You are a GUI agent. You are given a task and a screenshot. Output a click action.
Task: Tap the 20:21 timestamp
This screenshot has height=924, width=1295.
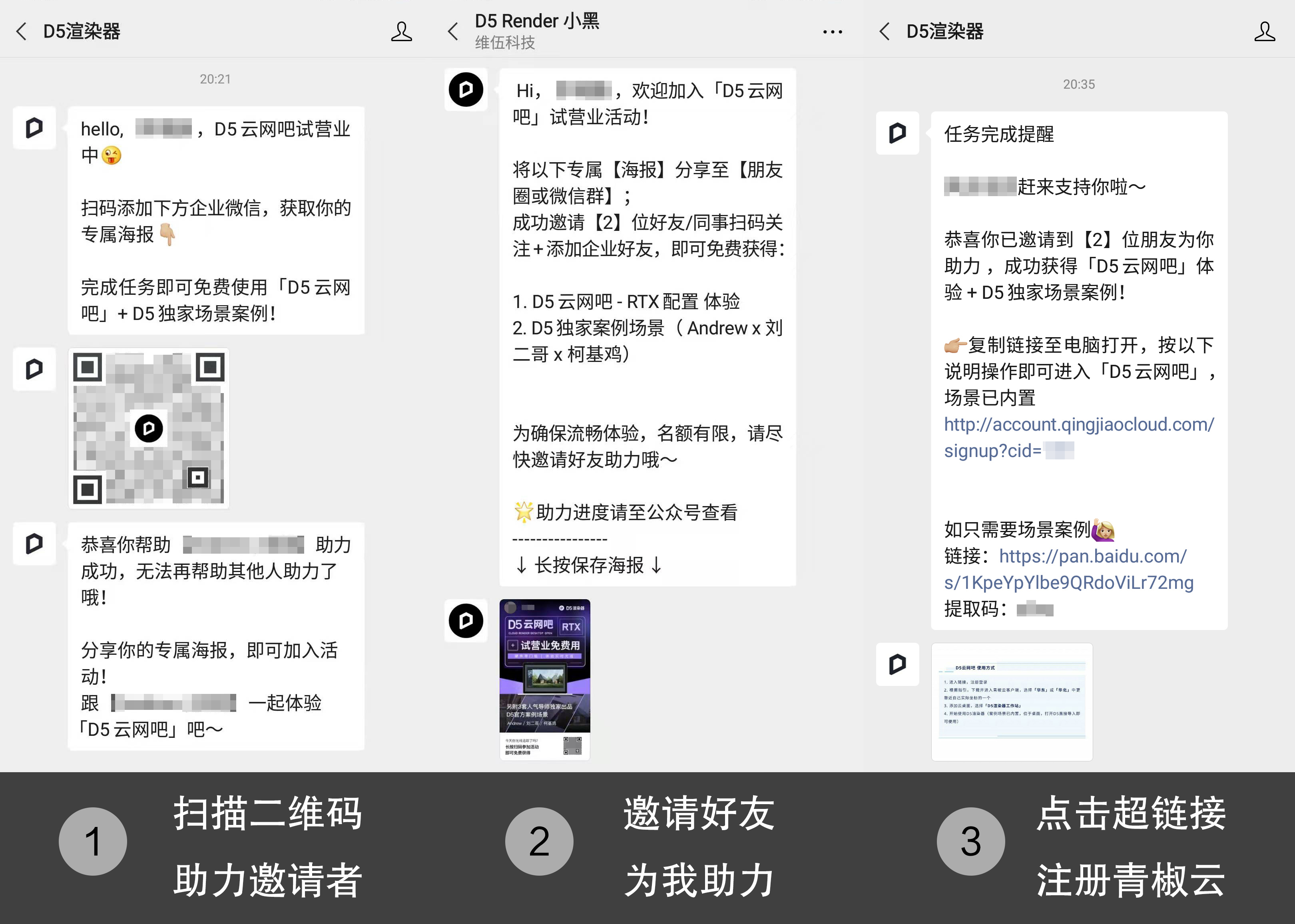click(x=215, y=79)
